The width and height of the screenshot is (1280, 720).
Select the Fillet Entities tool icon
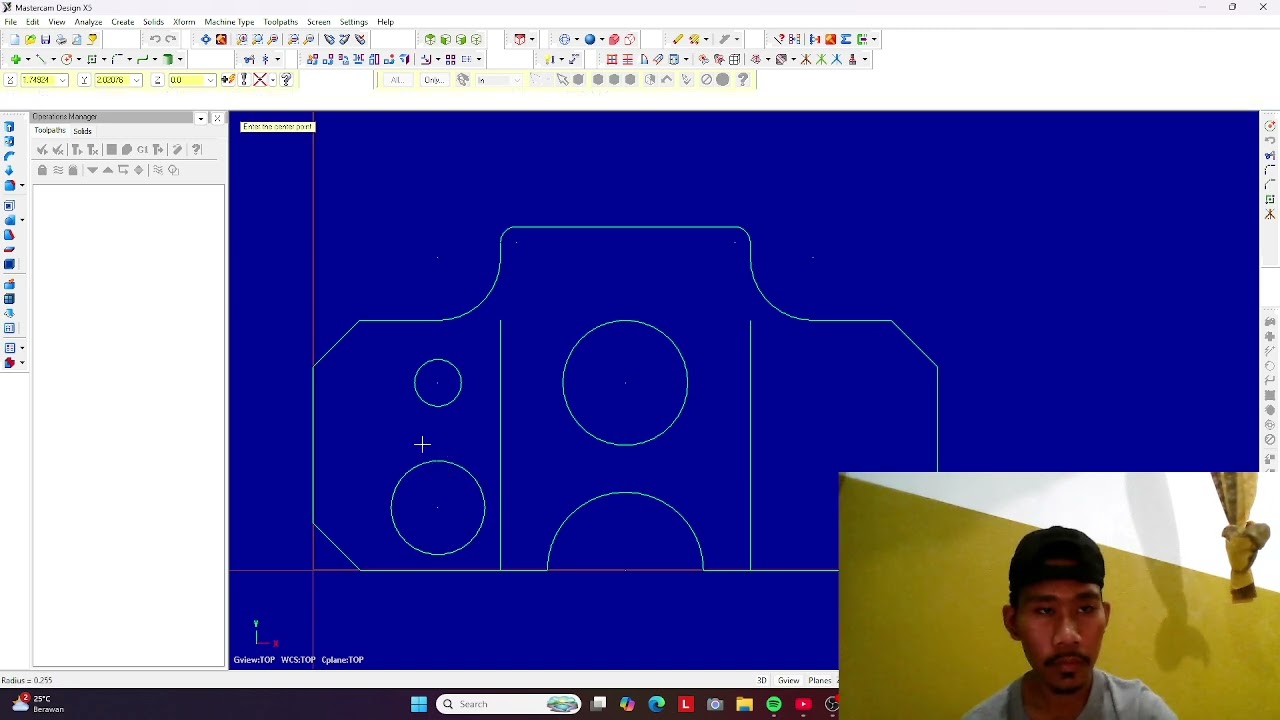click(x=117, y=59)
